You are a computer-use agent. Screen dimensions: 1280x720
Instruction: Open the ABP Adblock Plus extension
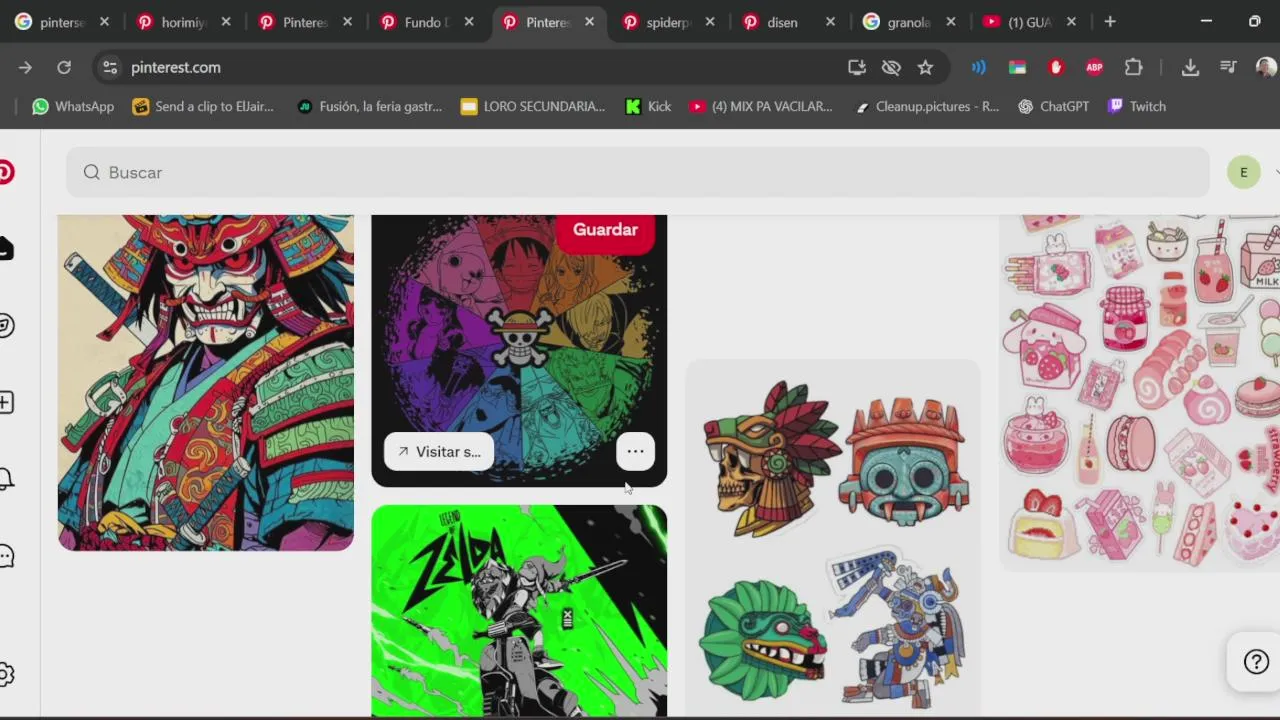[x=1095, y=67]
